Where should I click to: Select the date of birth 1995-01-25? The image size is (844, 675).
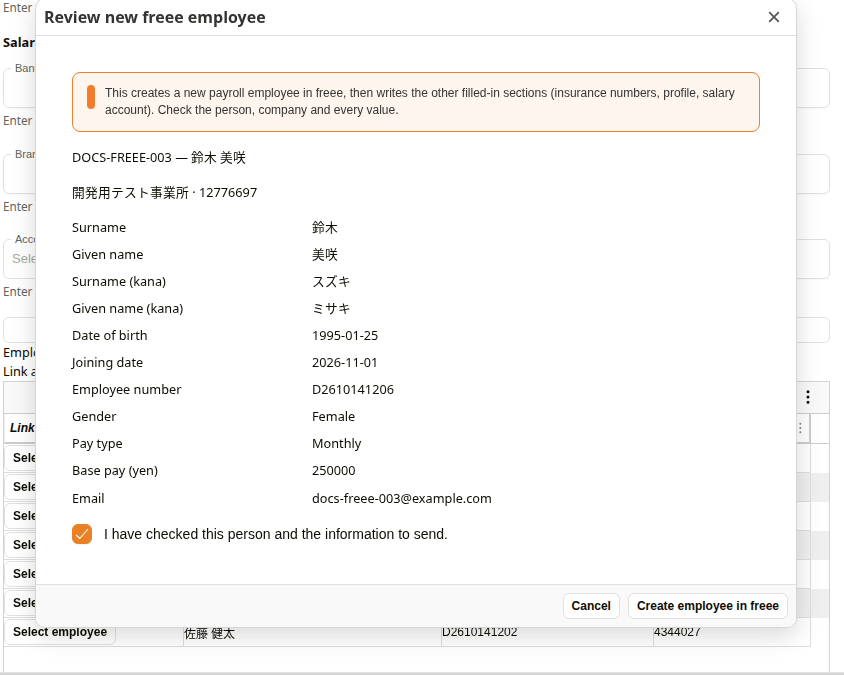coord(345,335)
